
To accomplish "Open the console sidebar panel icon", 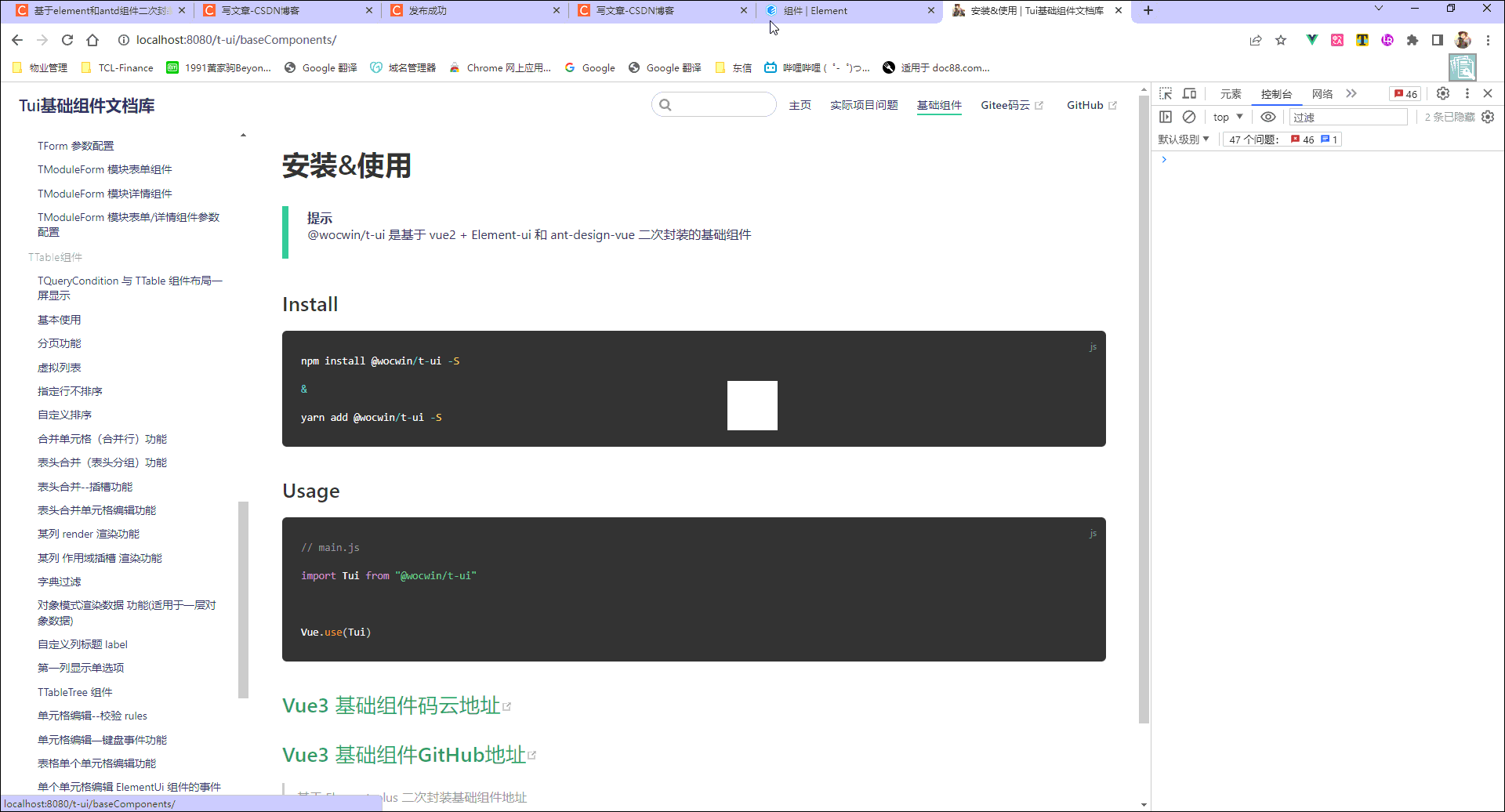I will point(1166,117).
